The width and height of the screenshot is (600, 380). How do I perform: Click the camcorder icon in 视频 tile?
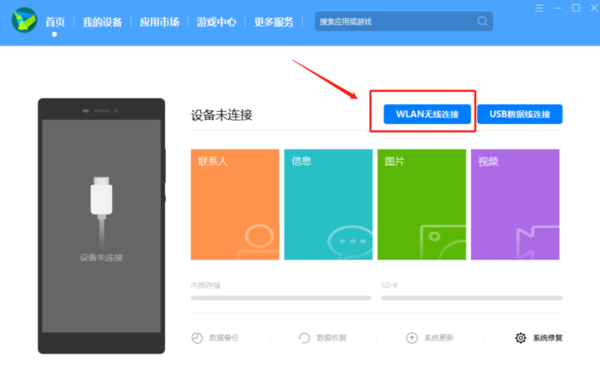coord(538,243)
